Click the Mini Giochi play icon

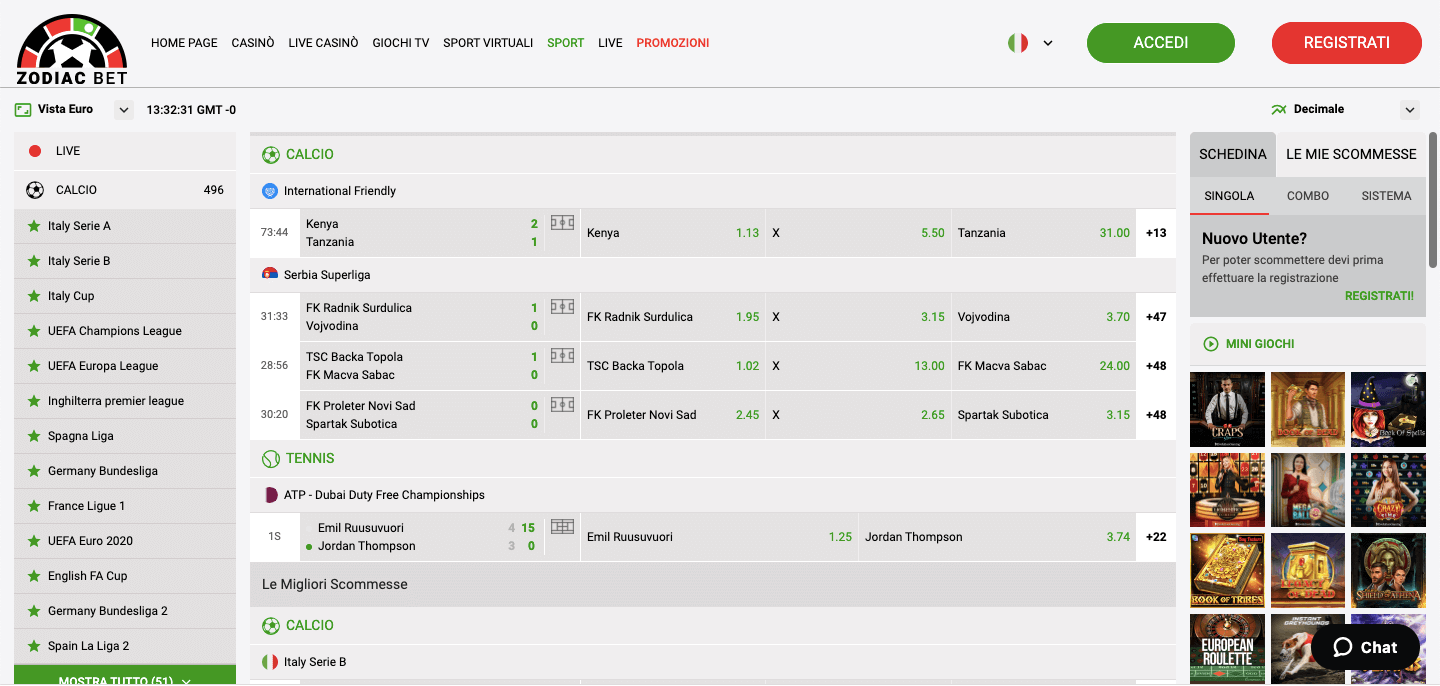(x=1209, y=343)
